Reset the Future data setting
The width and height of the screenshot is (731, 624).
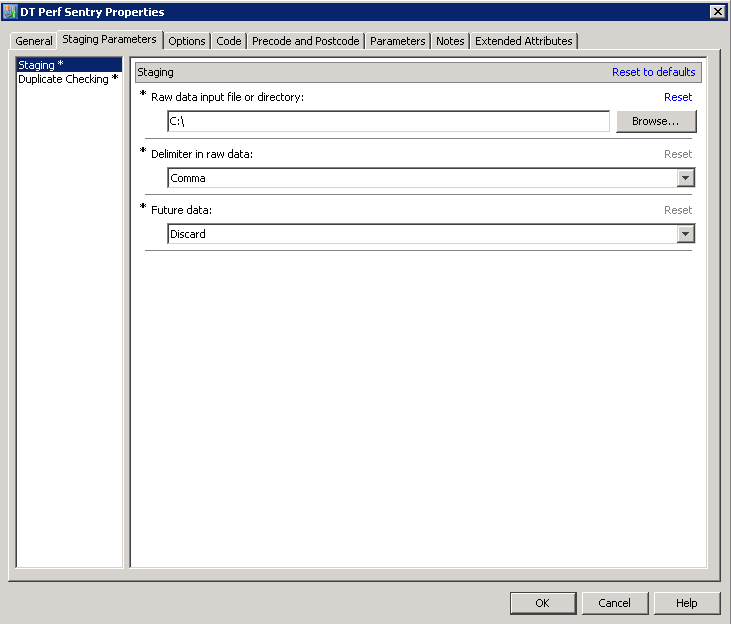coord(678,210)
